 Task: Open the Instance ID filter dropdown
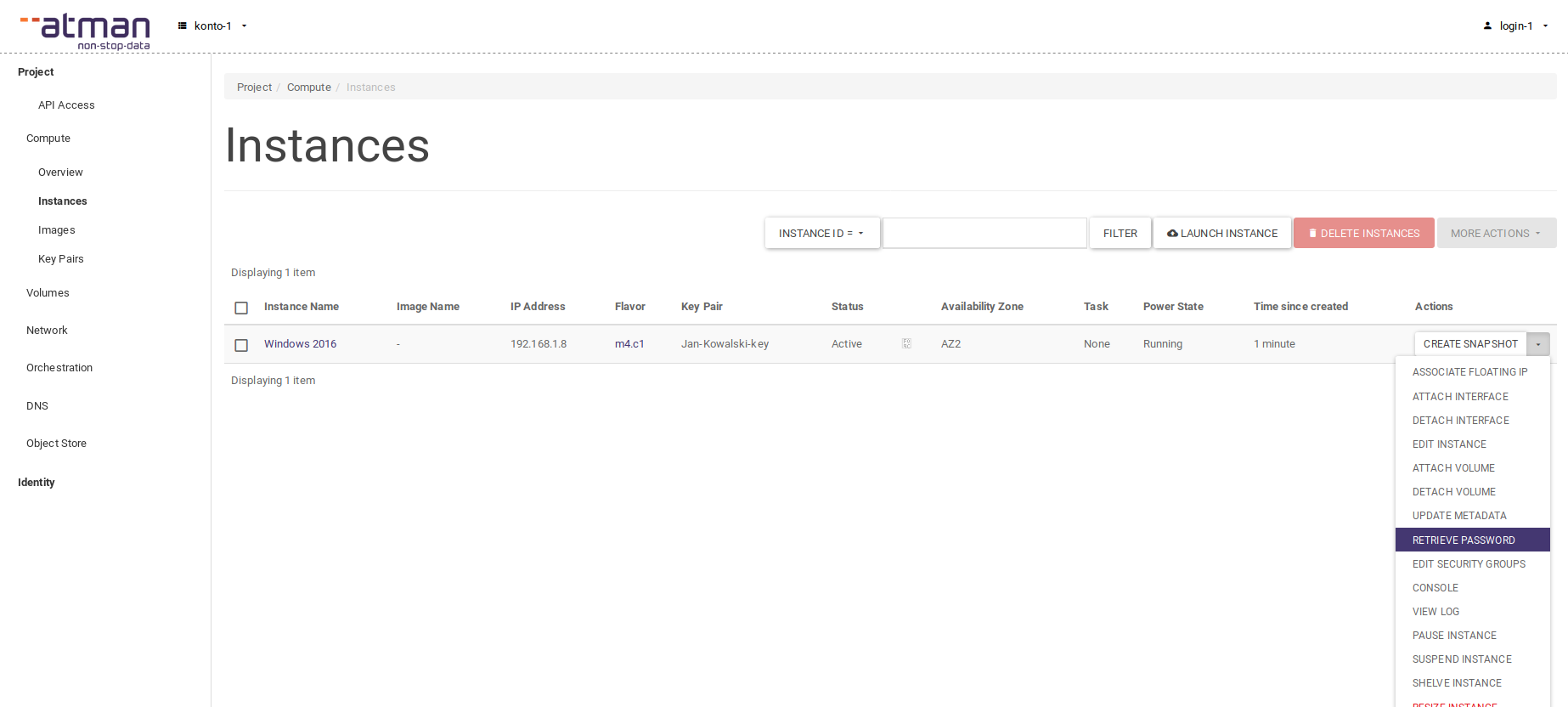click(x=821, y=233)
